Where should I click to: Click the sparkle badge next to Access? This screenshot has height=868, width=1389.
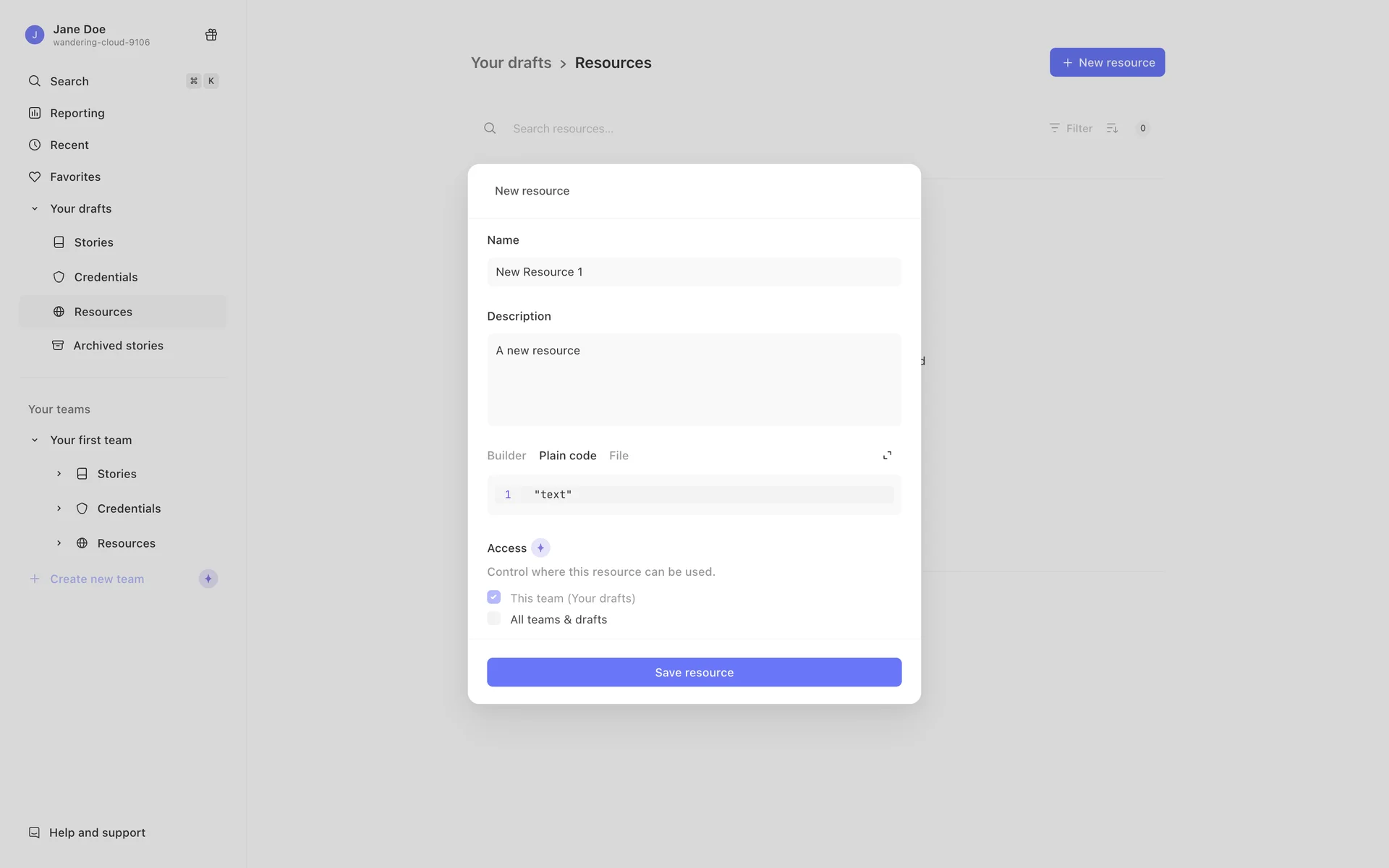tap(540, 548)
